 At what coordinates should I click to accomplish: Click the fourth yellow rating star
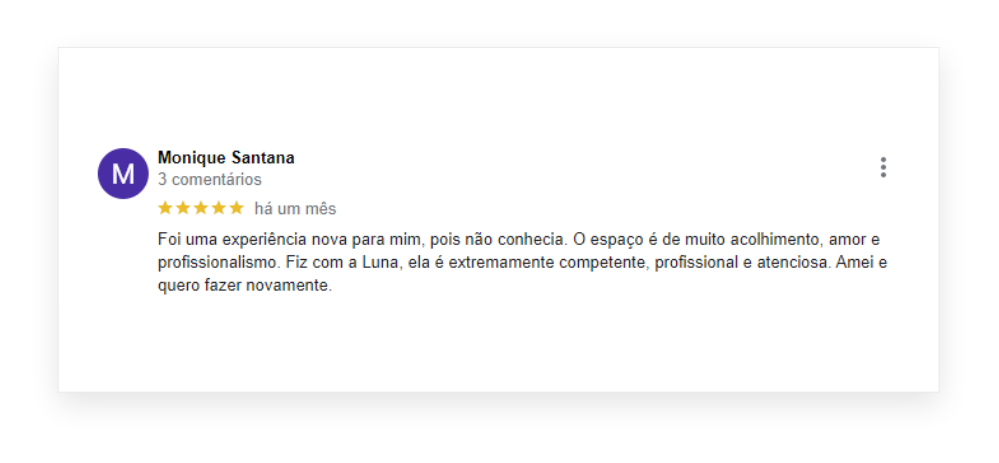point(218,208)
